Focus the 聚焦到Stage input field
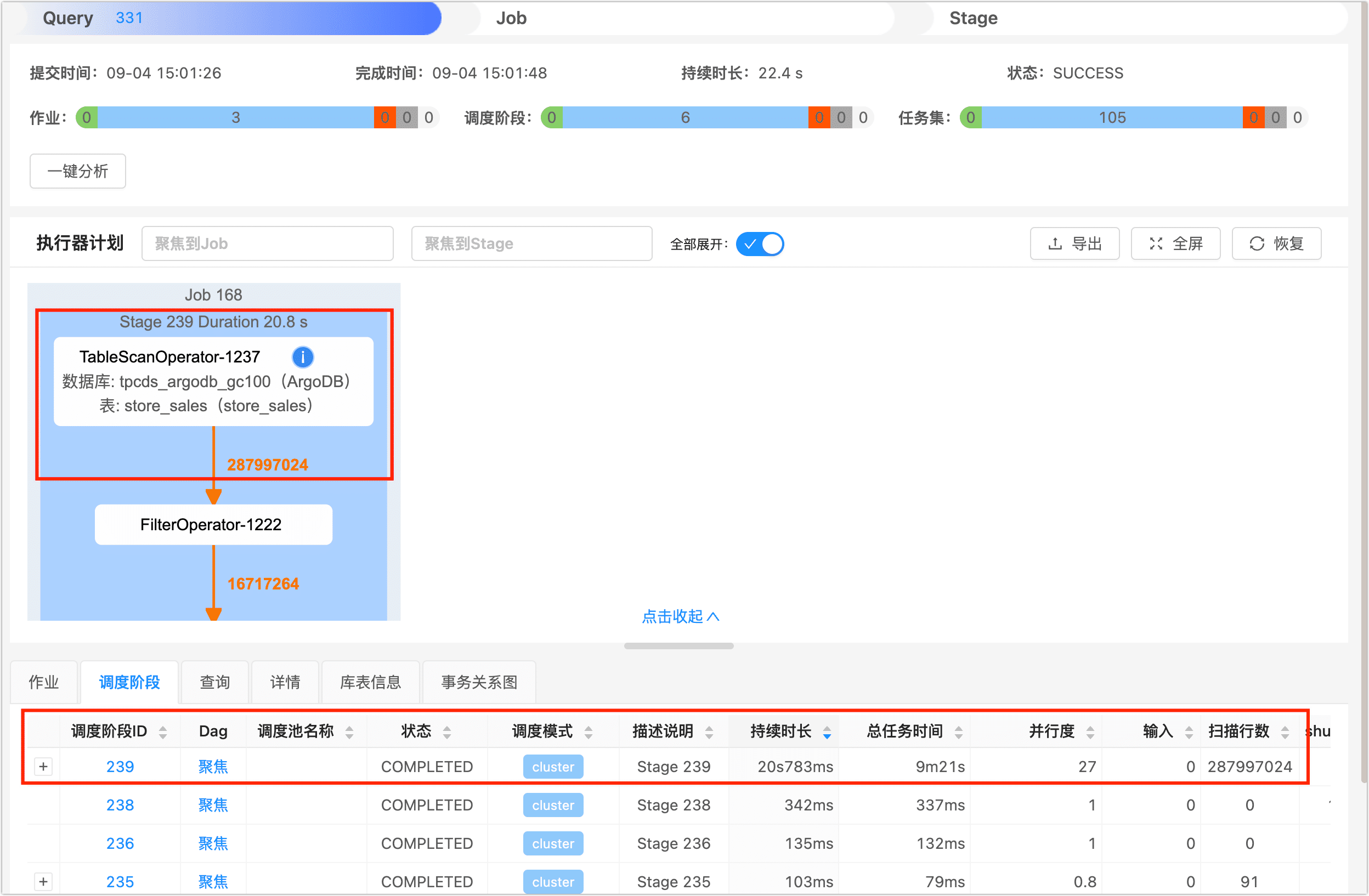Viewport: 1369px width, 896px height. pyautogui.click(x=531, y=244)
